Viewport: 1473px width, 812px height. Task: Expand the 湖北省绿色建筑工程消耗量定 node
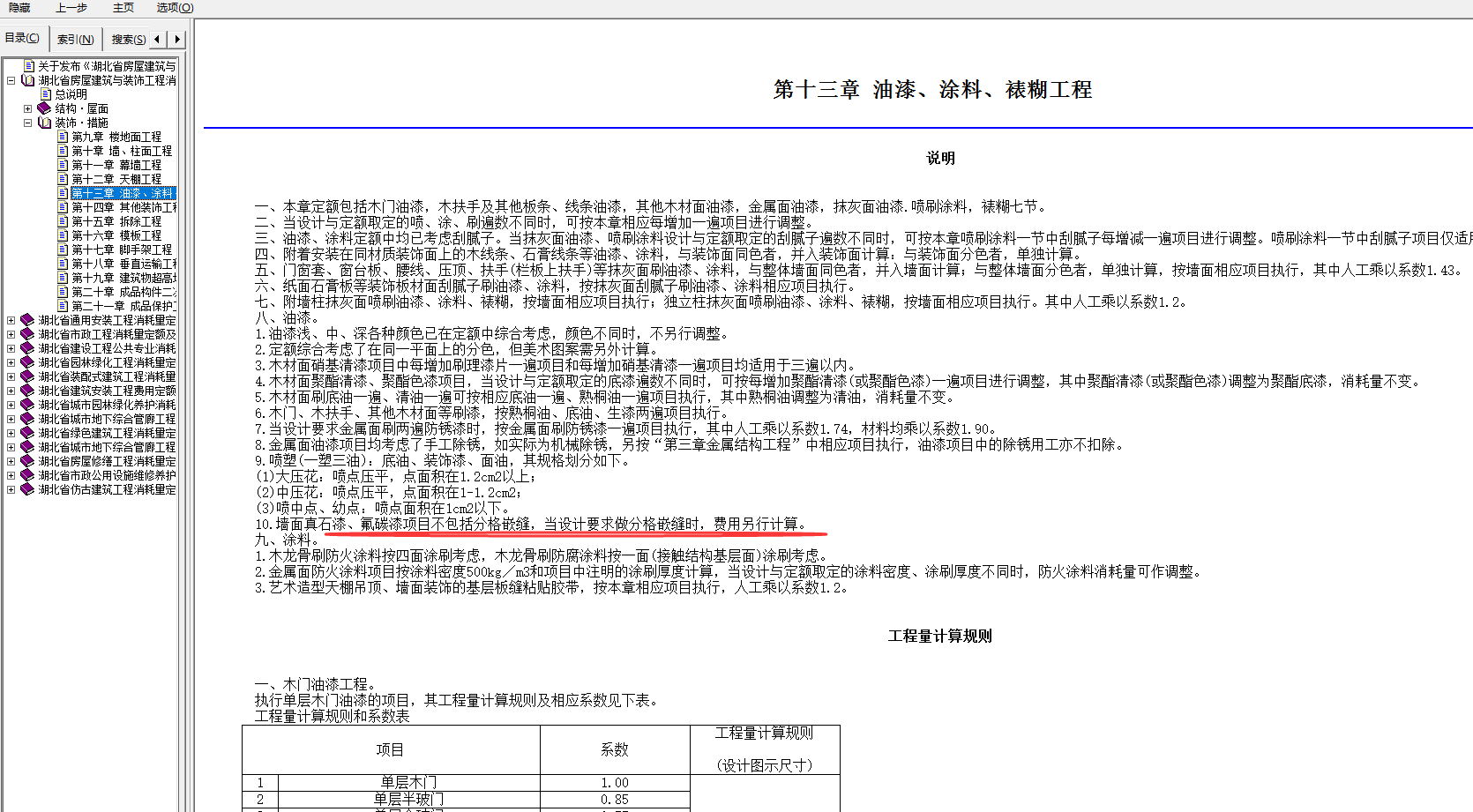[11, 433]
